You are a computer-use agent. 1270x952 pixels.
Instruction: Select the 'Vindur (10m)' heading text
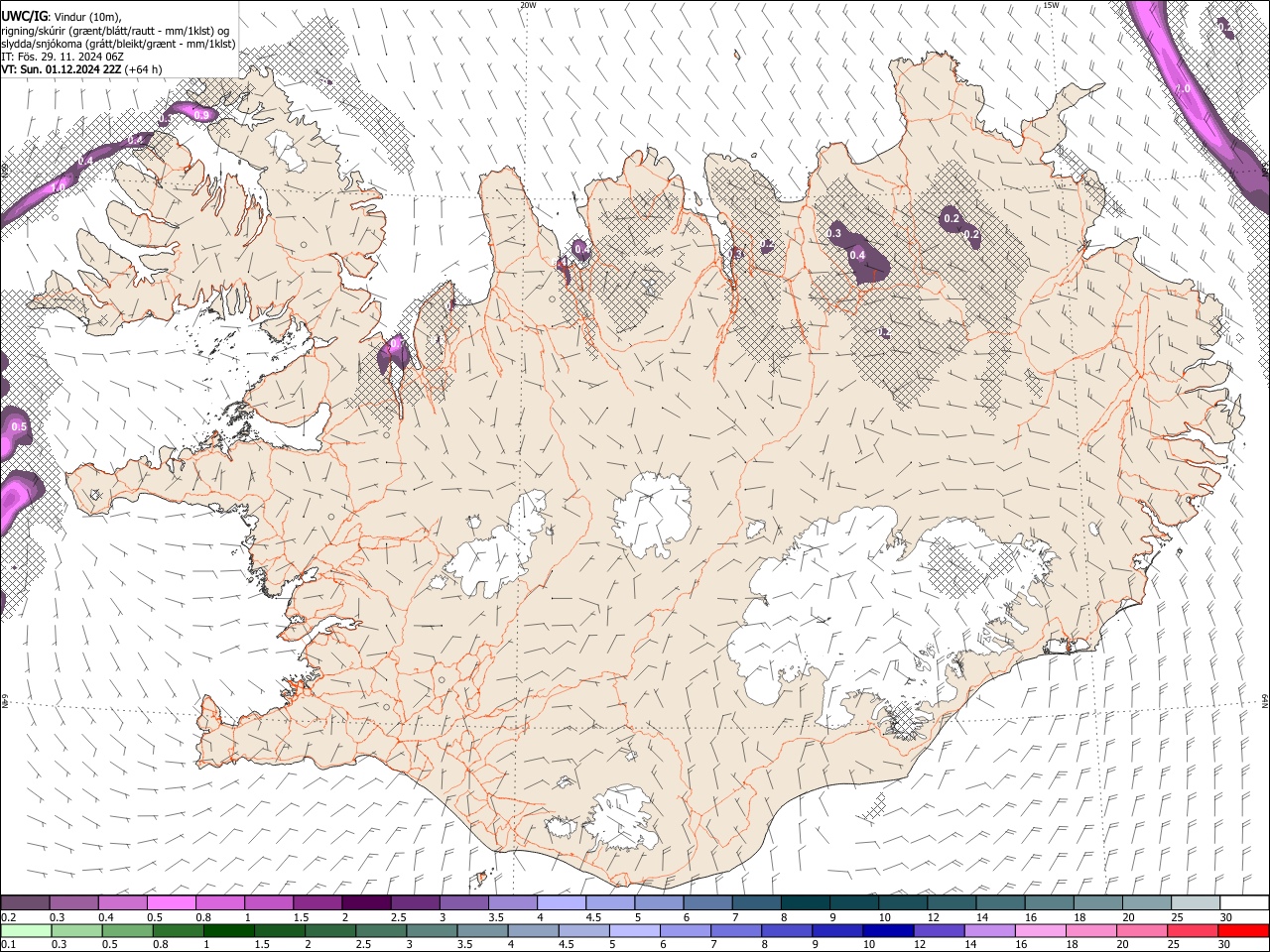point(88,16)
